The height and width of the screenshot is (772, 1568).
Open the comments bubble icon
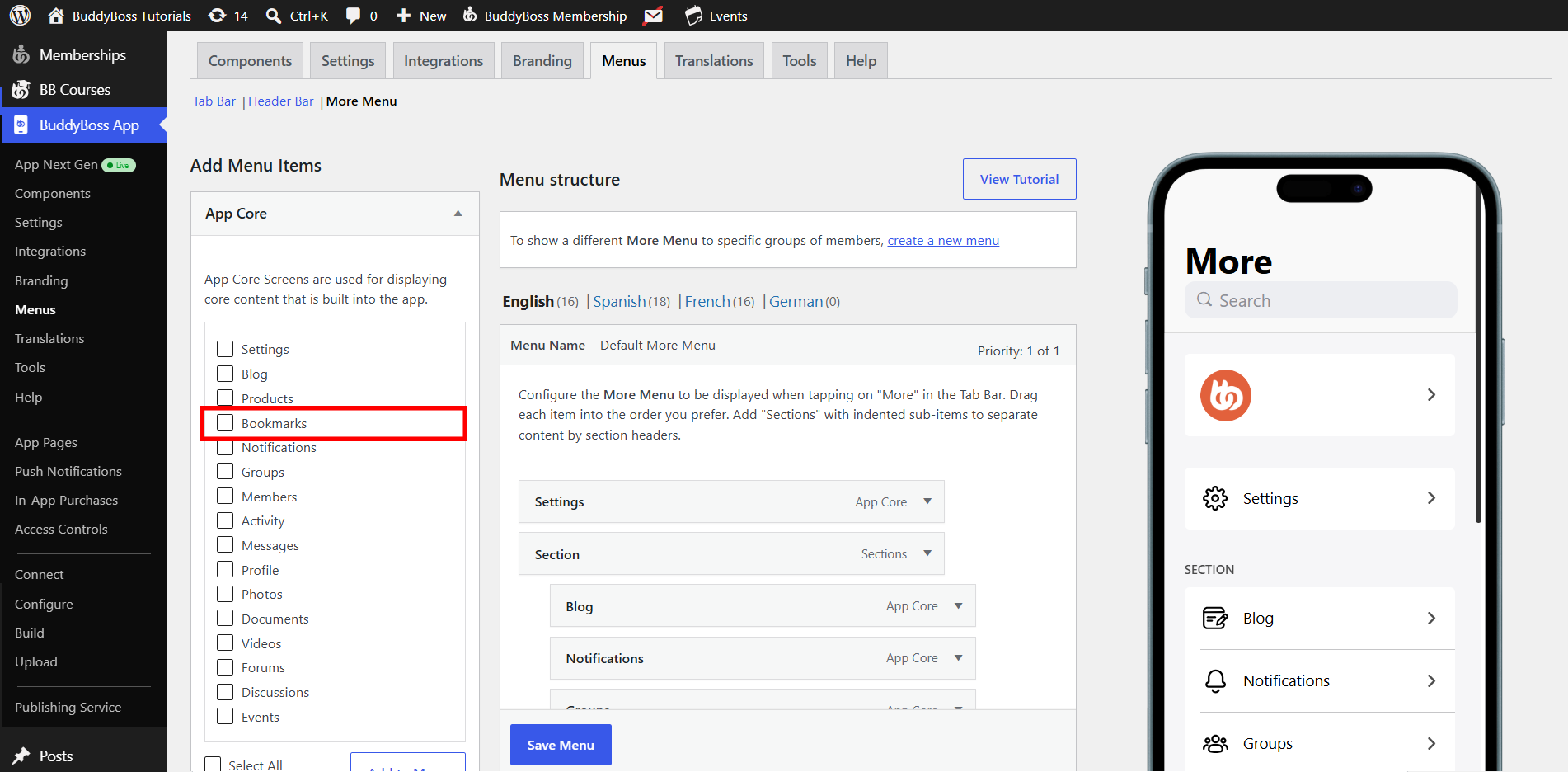coord(353,16)
